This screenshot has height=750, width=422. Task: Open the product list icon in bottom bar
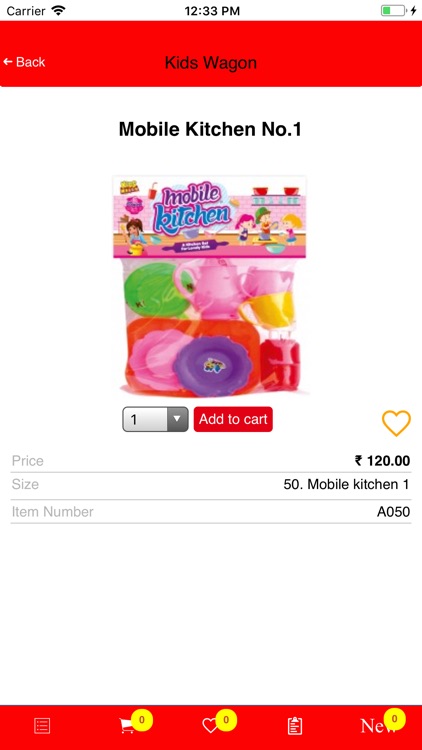pos(42,726)
